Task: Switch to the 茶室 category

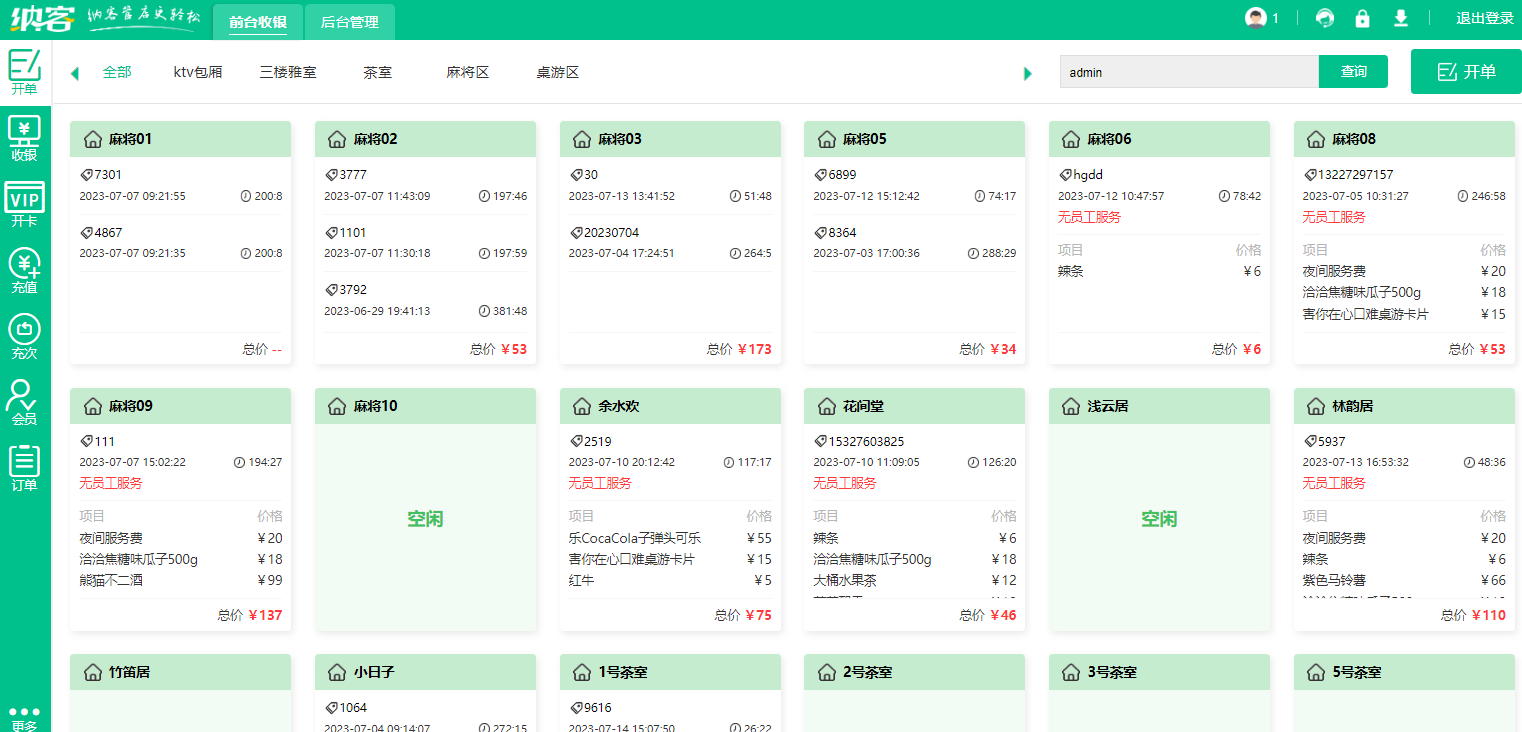Action: (377, 71)
